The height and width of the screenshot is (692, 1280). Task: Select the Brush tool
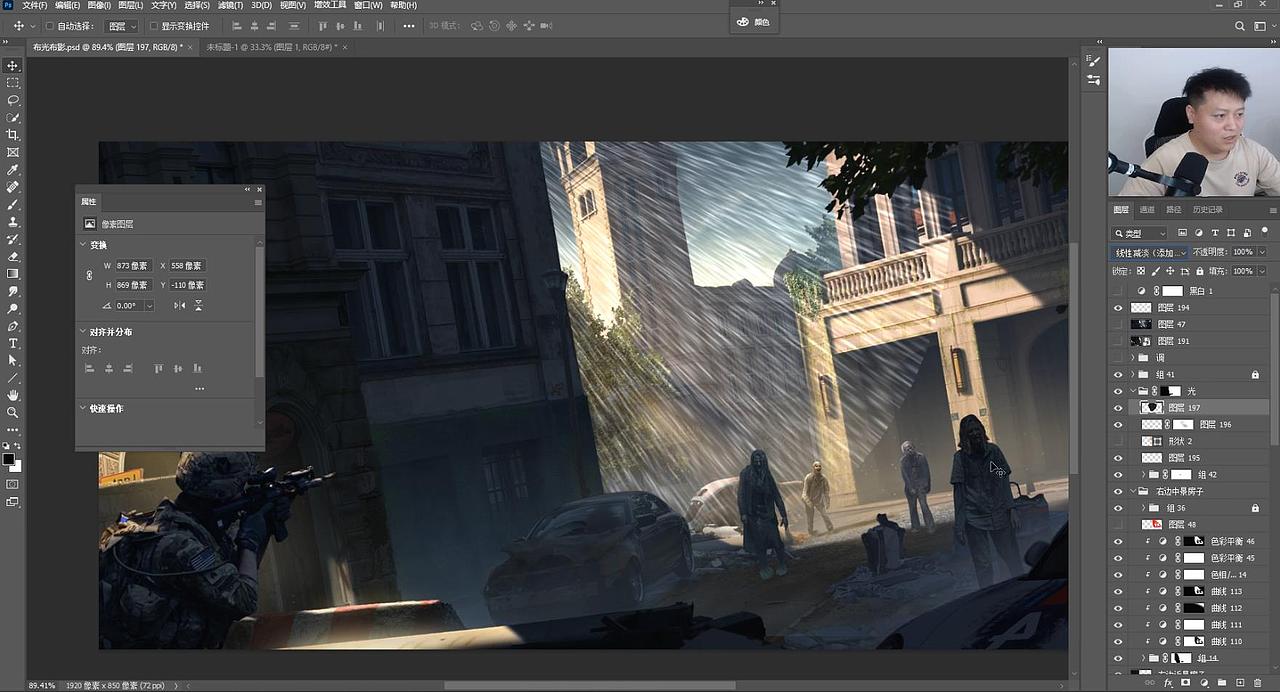coord(13,204)
